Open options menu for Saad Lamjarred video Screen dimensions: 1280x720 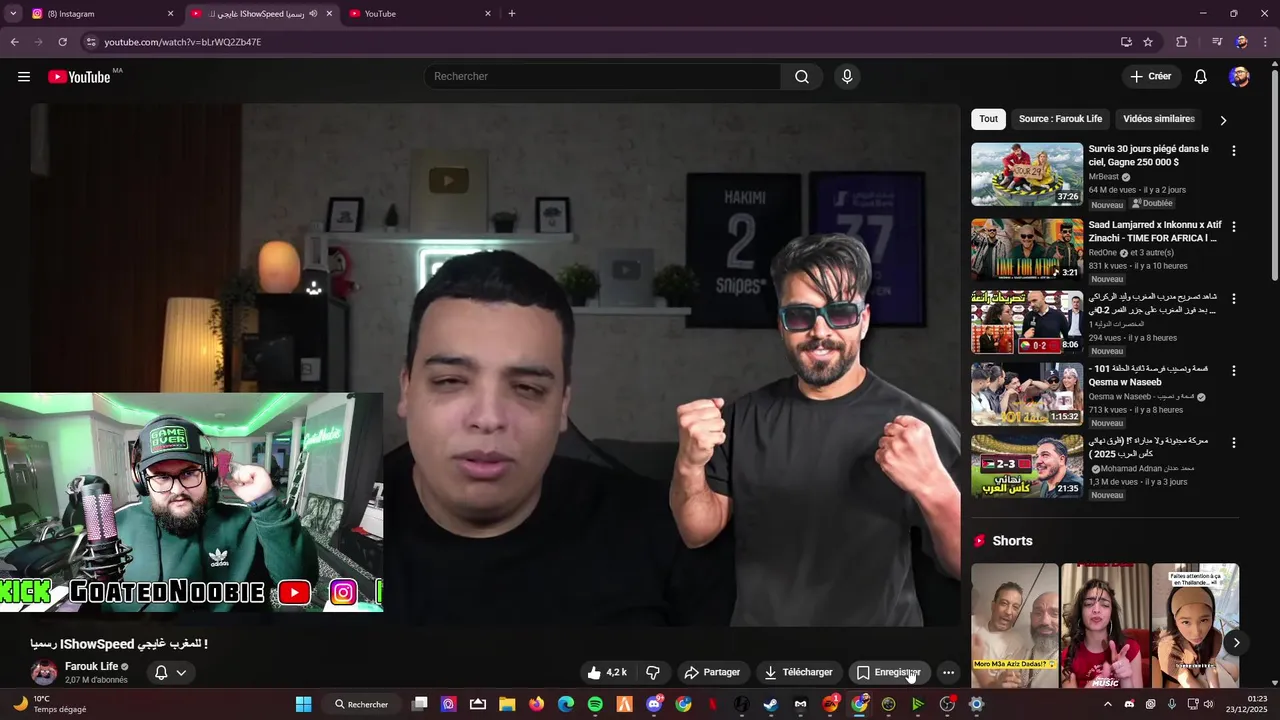[1233, 227]
